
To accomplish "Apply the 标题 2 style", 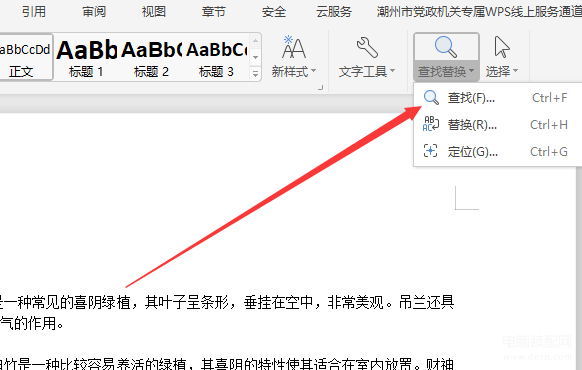I will click(x=151, y=57).
